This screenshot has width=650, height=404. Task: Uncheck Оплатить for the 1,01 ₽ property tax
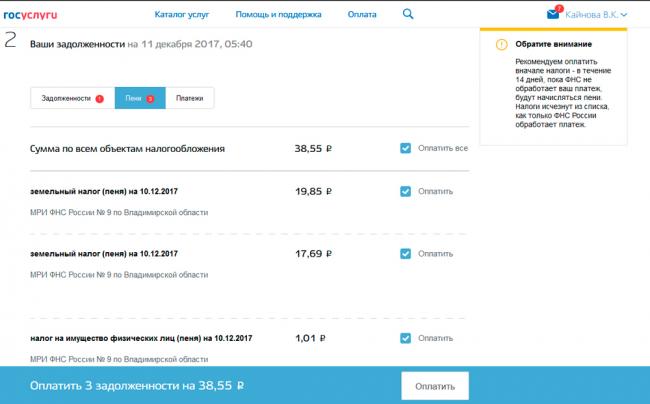tap(405, 338)
